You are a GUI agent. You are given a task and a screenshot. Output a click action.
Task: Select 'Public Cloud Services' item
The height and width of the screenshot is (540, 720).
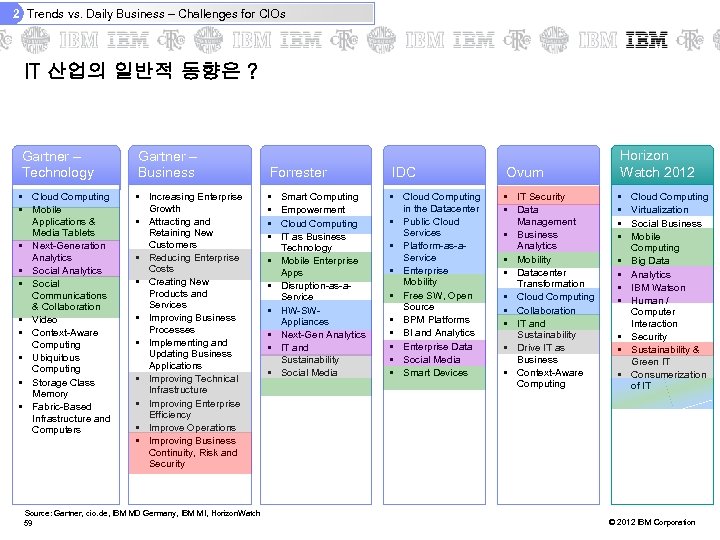click(x=431, y=227)
